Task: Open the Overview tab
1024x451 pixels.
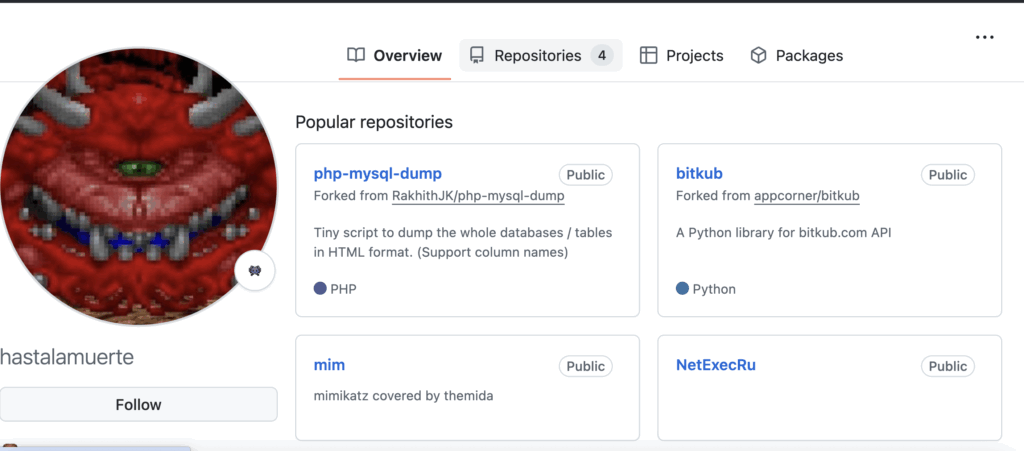Action: tap(394, 55)
